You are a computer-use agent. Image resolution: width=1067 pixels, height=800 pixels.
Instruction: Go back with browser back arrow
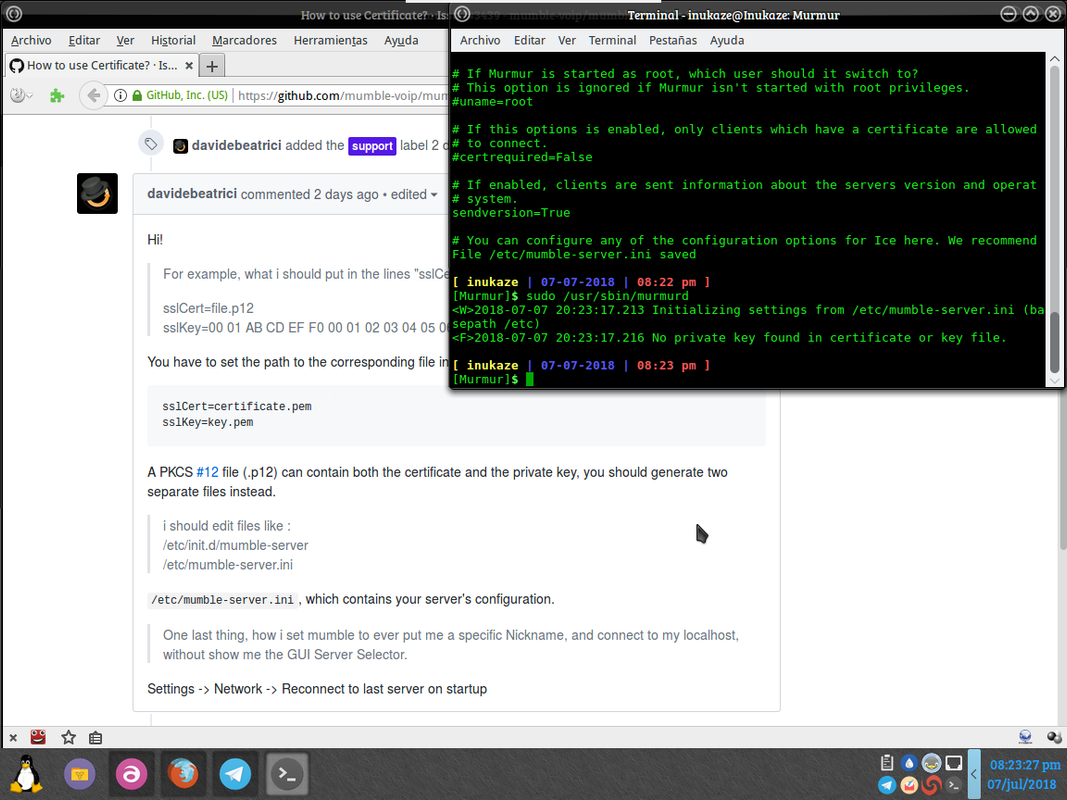[93, 95]
